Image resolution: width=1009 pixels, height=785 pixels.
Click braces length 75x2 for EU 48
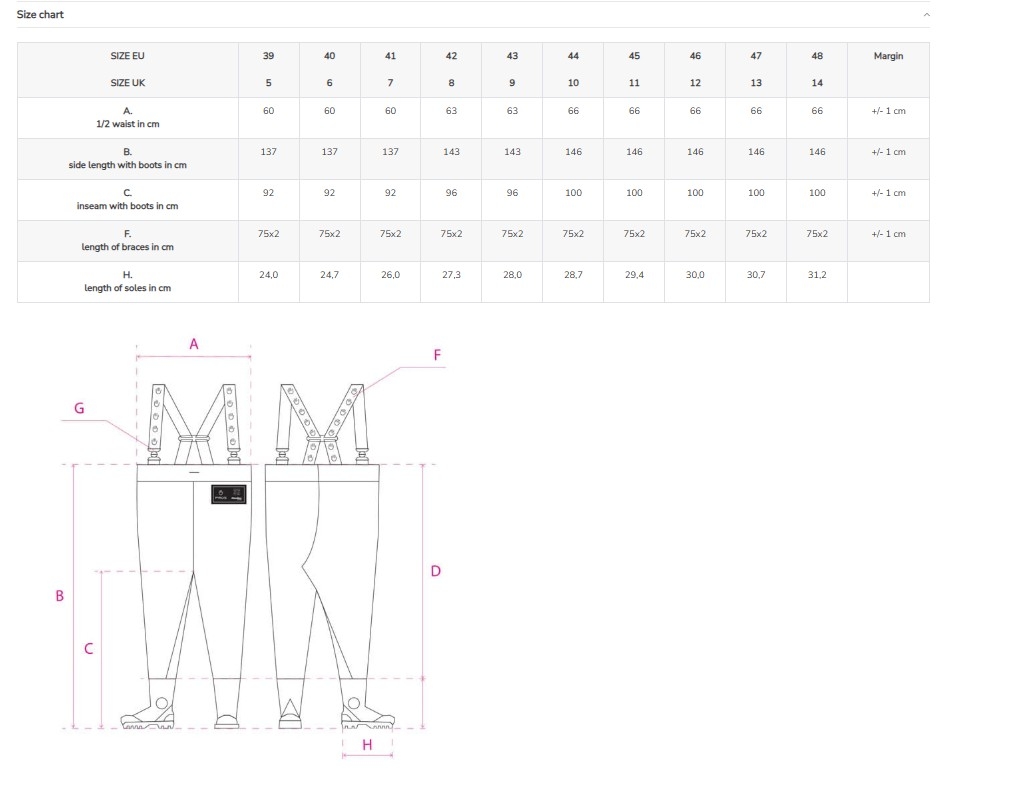817,234
